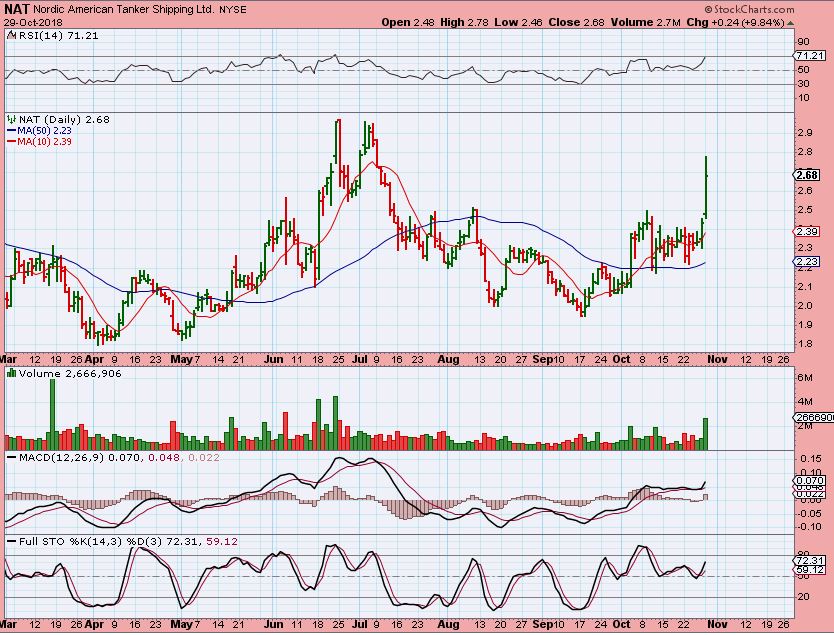This screenshot has width=834, height=635.
Task: Click the 0.070 MACD tag on right axis
Action: (x=810, y=481)
